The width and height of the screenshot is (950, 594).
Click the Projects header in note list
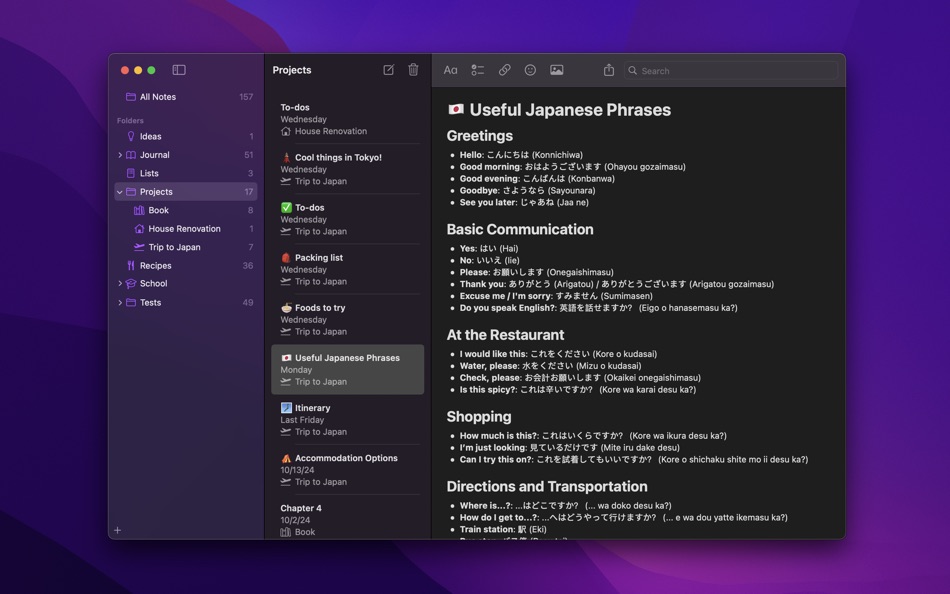point(292,70)
